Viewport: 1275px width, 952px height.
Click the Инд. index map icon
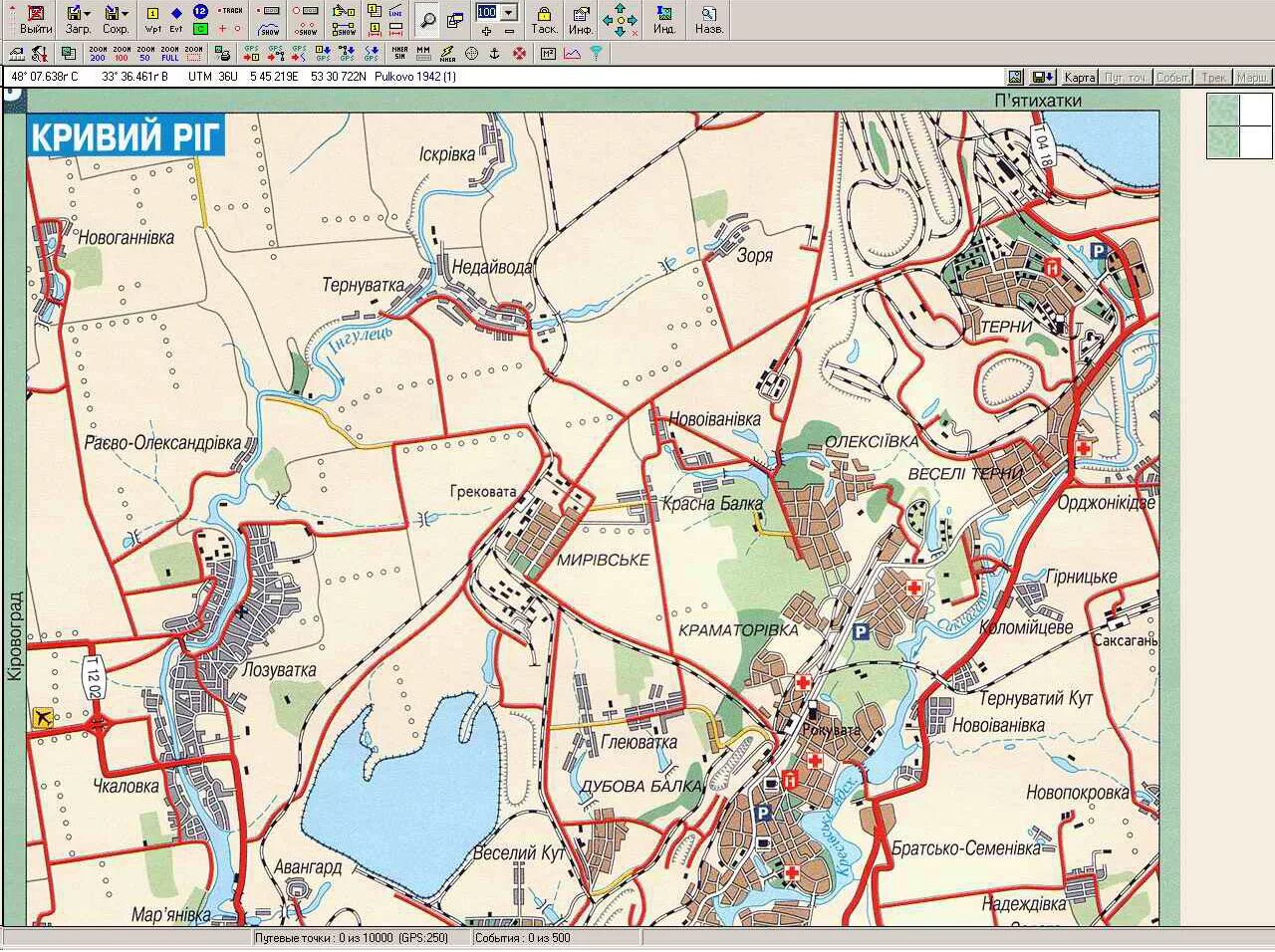click(664, 20)
